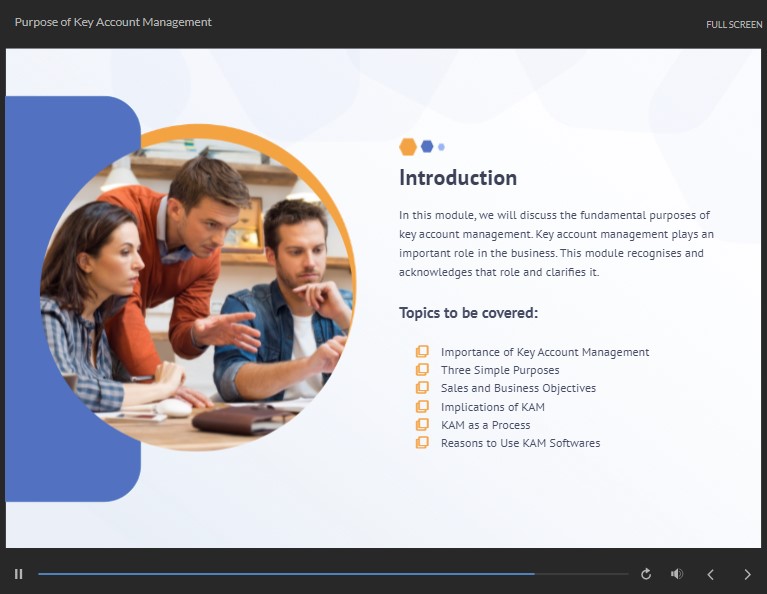Click the module title 'Purpose of Key Account Management'
Screen dimensions: 767x594
click(x=113, y=22)
